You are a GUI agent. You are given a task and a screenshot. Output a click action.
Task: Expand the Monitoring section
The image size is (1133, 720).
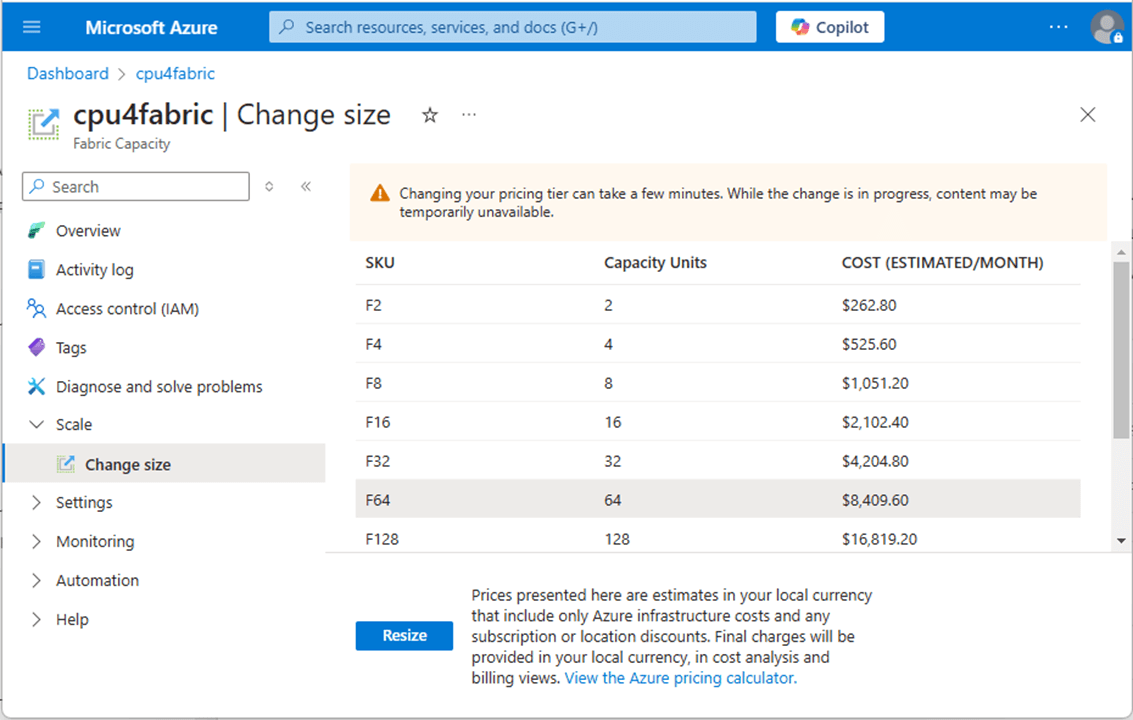coord(94,541)
